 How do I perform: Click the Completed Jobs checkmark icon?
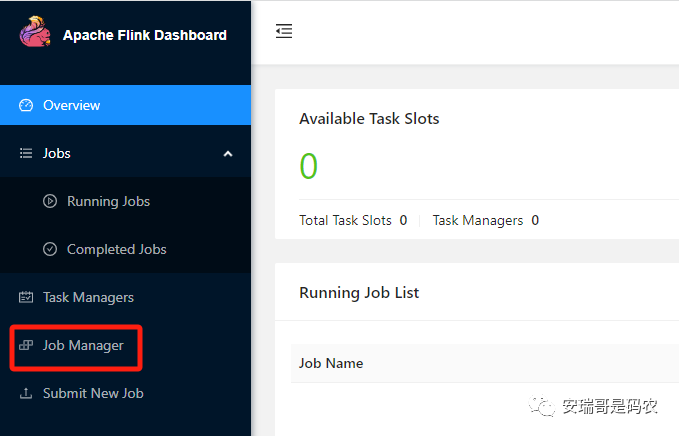[50, 249]
